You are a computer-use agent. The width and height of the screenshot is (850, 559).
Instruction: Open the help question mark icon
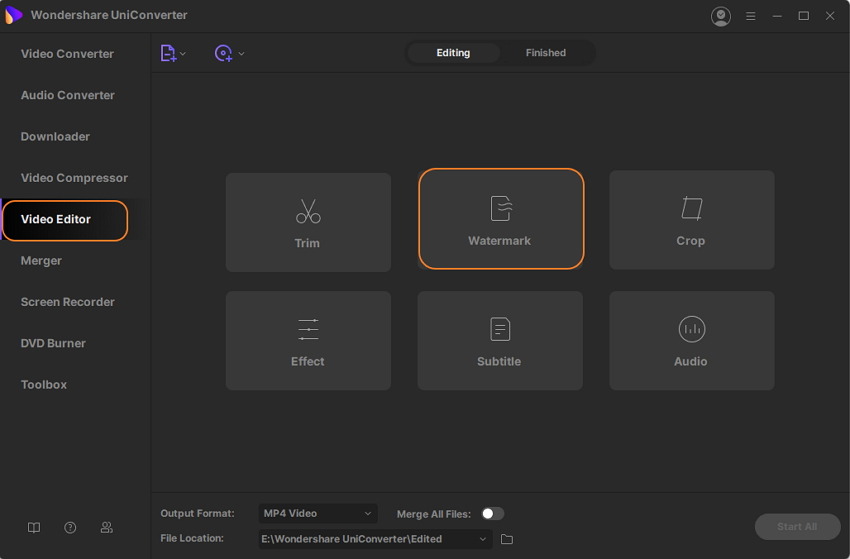point(70,527)
